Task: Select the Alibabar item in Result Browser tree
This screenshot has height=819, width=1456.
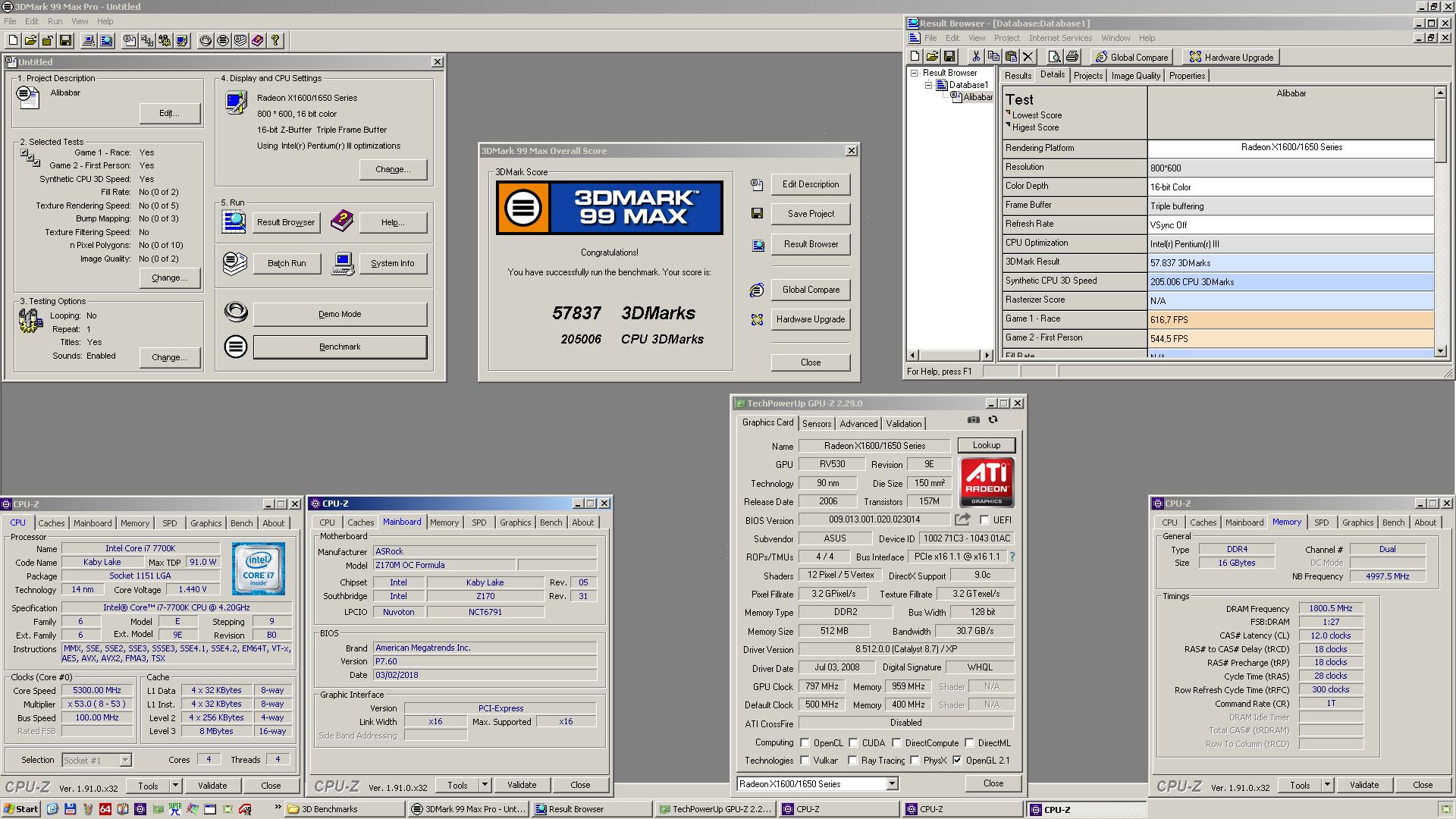Action: pos(977,97)
